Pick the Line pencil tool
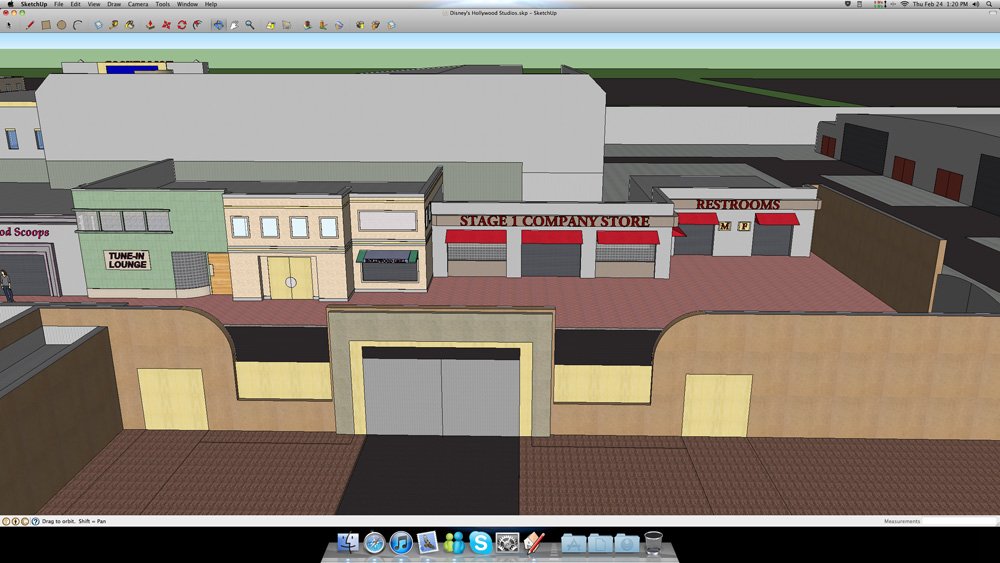This screenshot has width=1000, height=563. (x=30, y=25)
